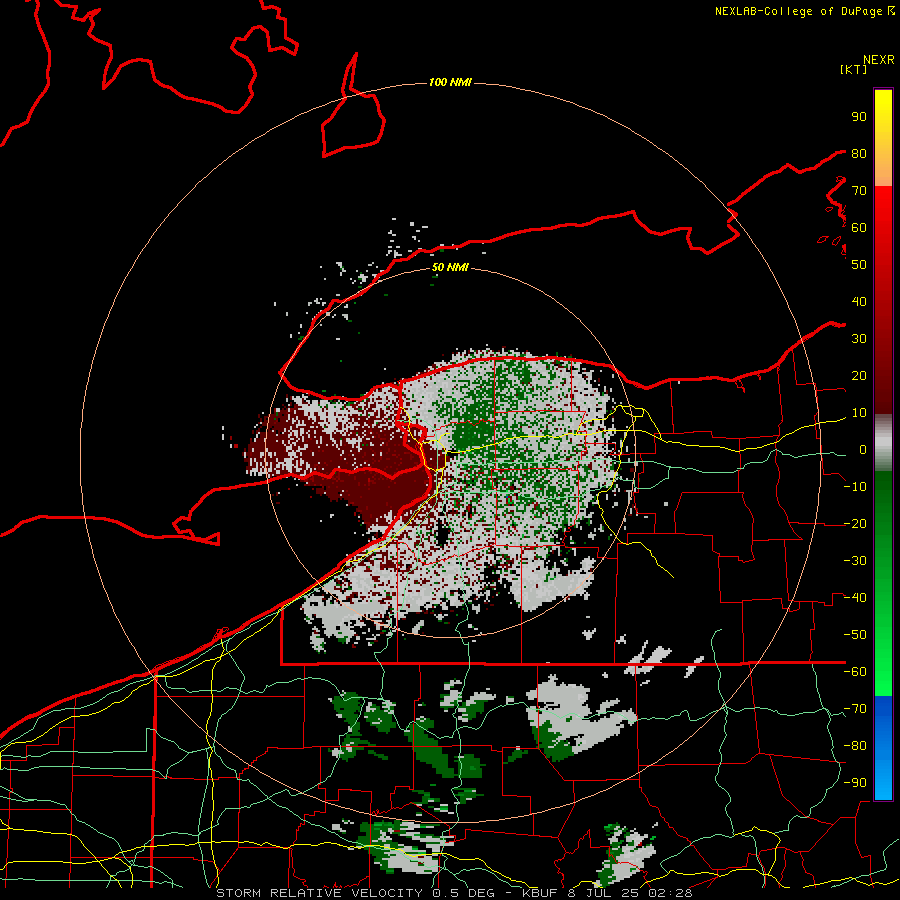Click the -40 value on the velocity scale
Screen dimensions: 900x900
coord(855,598)
